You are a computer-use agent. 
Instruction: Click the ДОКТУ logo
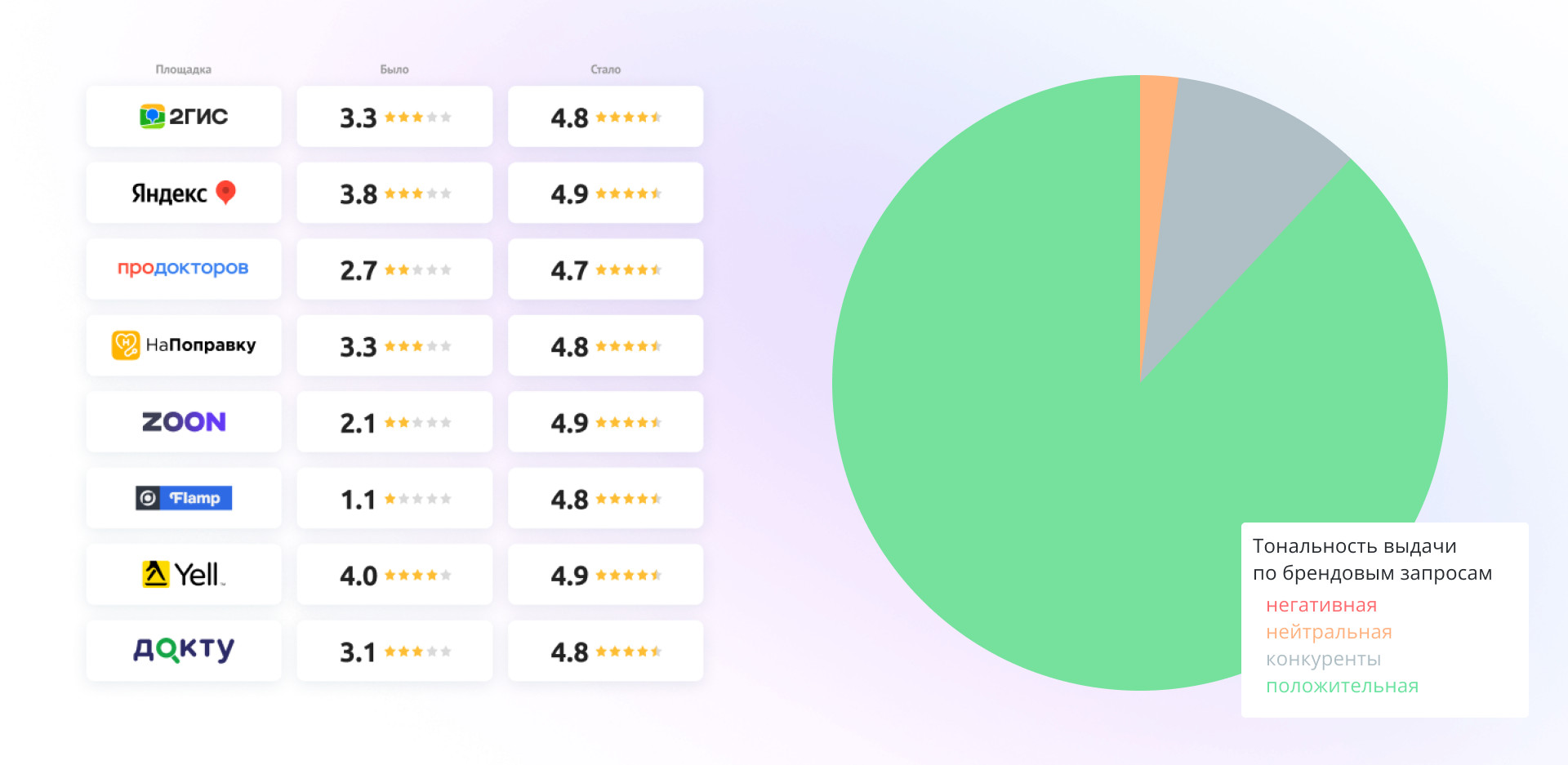pyautogui.click(x=184, y=651)
